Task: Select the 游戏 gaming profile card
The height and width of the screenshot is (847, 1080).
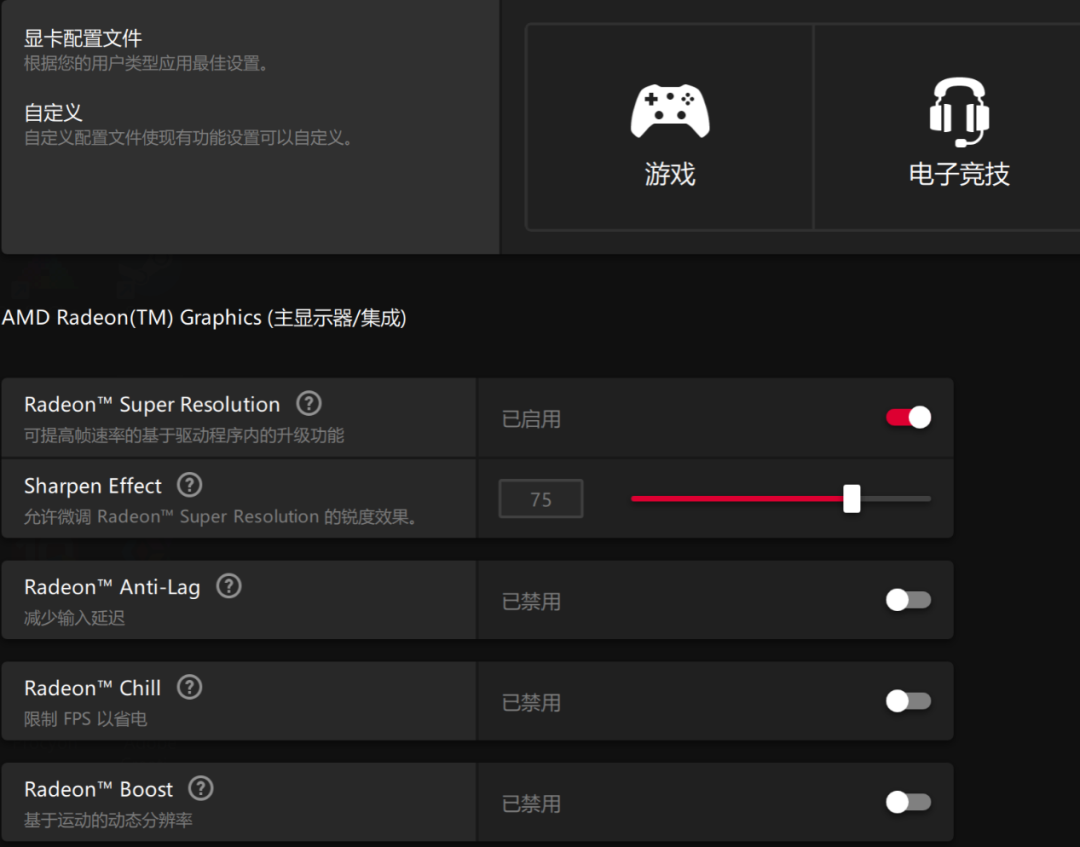Action: point(669,127)
